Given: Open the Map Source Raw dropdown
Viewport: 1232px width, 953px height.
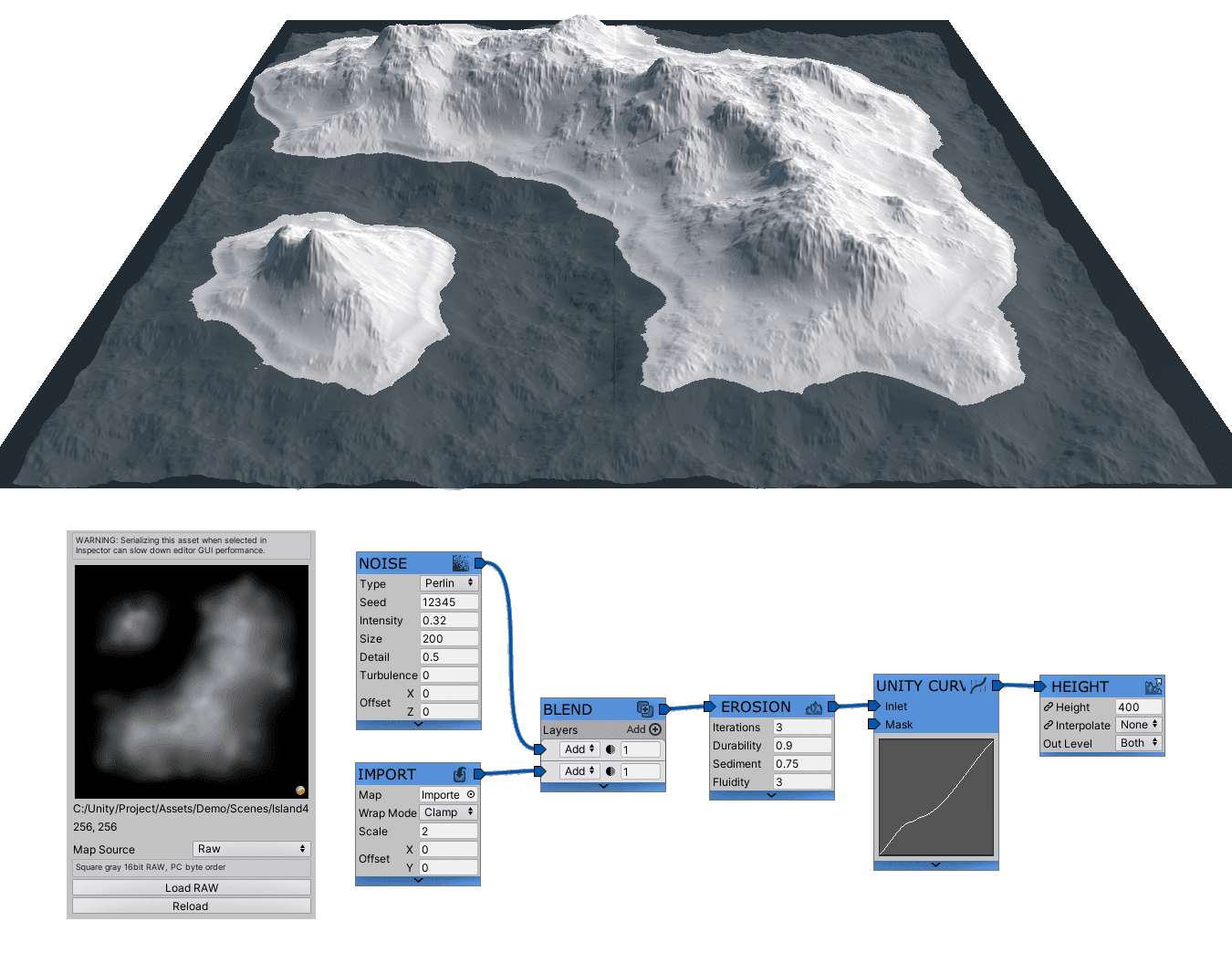Looking at the screenshot, I should tap(251, 849).
